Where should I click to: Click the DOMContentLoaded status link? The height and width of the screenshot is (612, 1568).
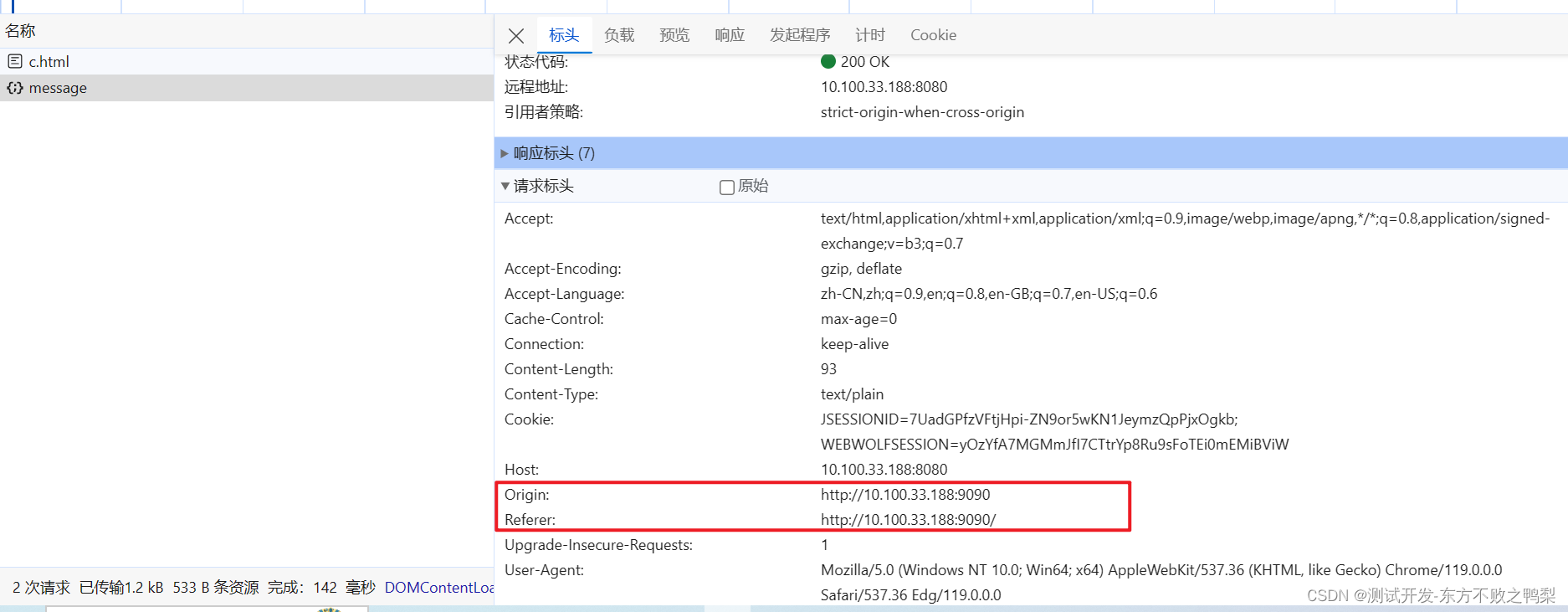coord(439,588)
